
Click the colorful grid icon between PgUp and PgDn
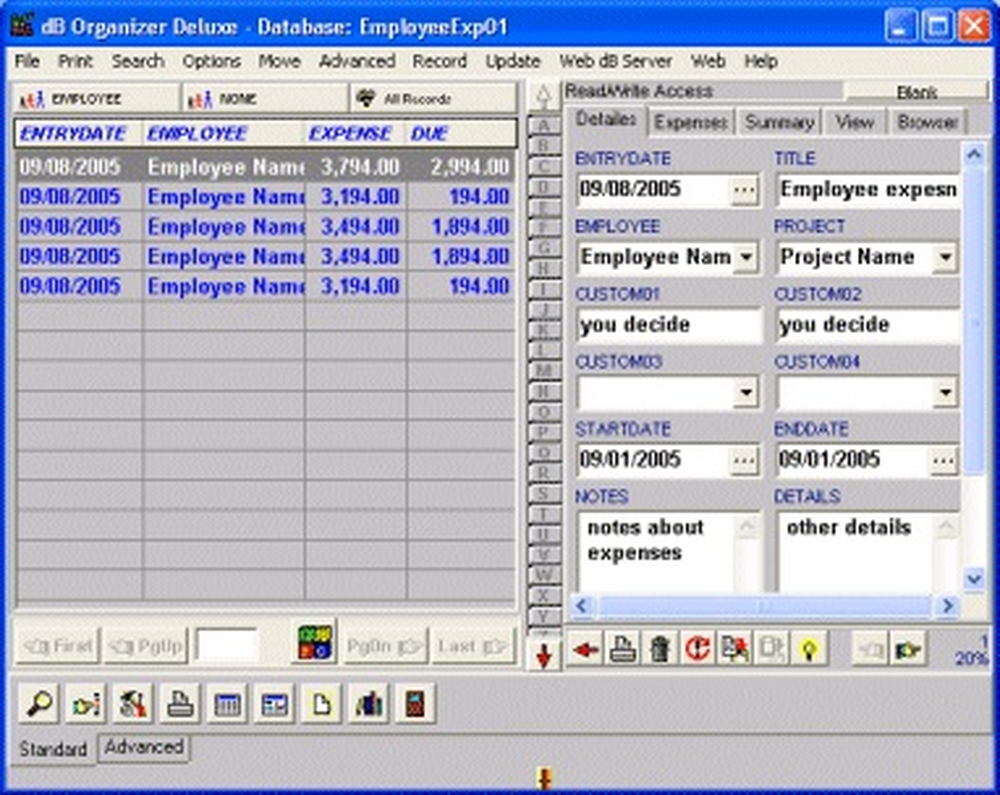tap(315, 643)
